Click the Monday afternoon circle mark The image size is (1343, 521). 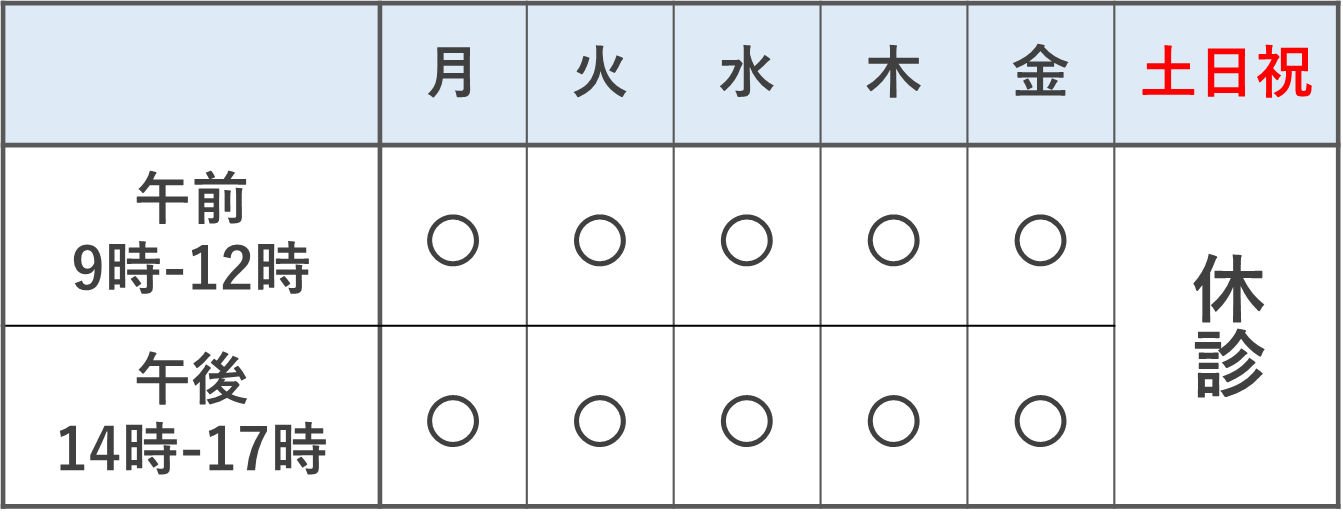(x=453, y=421)
